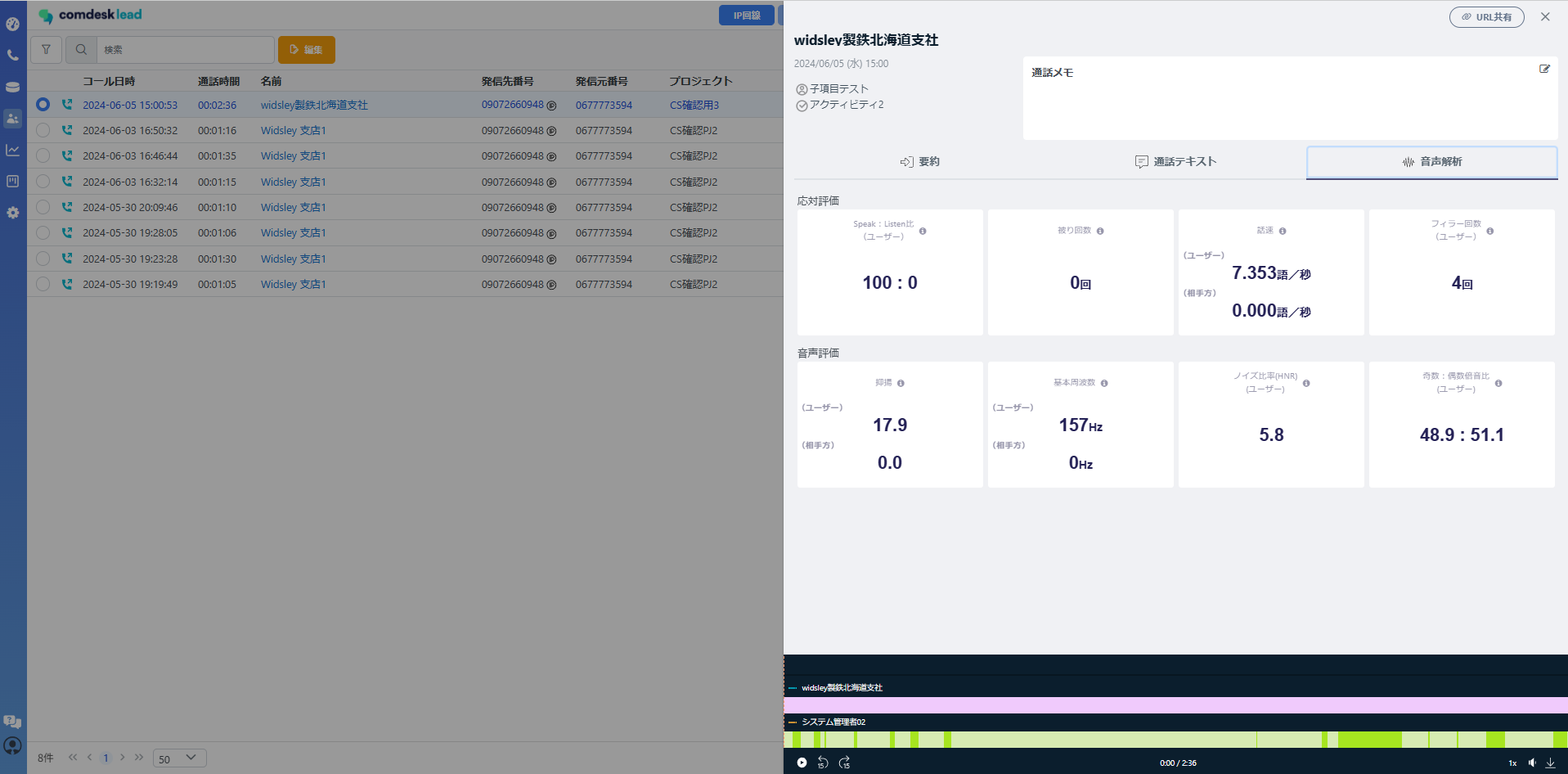This screenshot has width=1568, height=774.
Task: Click the rewind 15 seconds icon
Action: click(x=823, y=763)
